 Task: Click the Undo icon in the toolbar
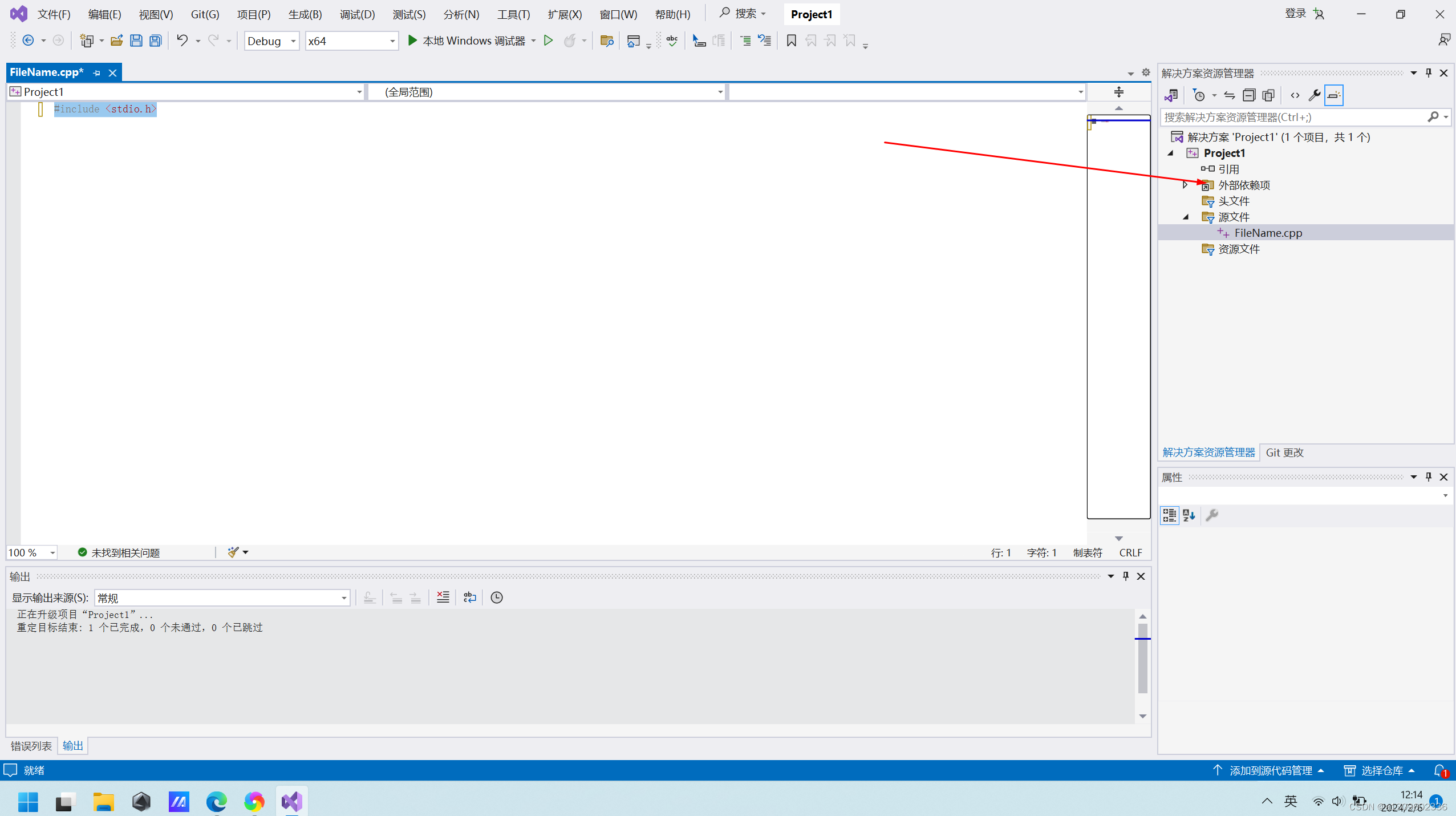pyautogui.click(x=181, y=41)
